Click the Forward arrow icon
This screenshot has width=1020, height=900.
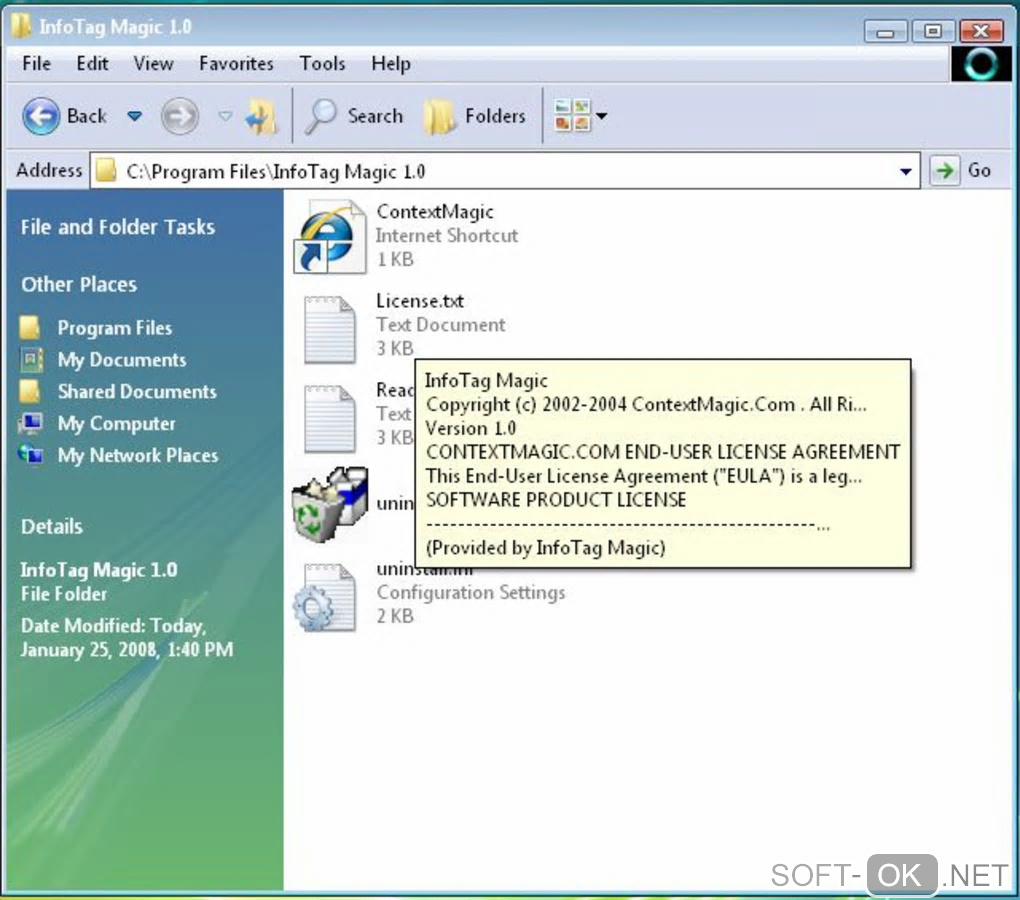point(180,116)
